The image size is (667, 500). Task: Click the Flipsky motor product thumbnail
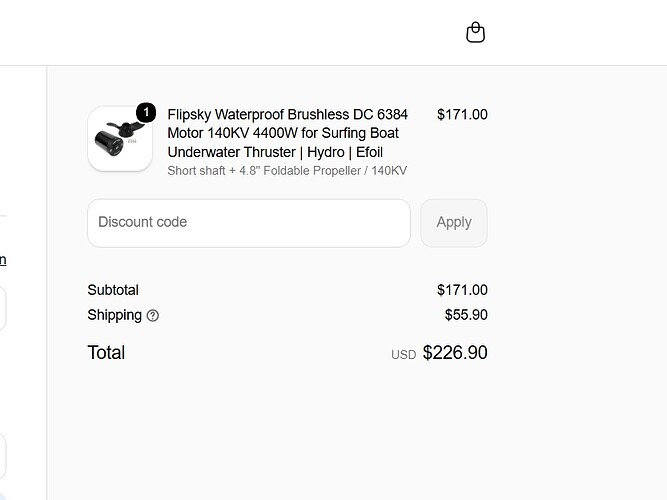coord(120,139)
